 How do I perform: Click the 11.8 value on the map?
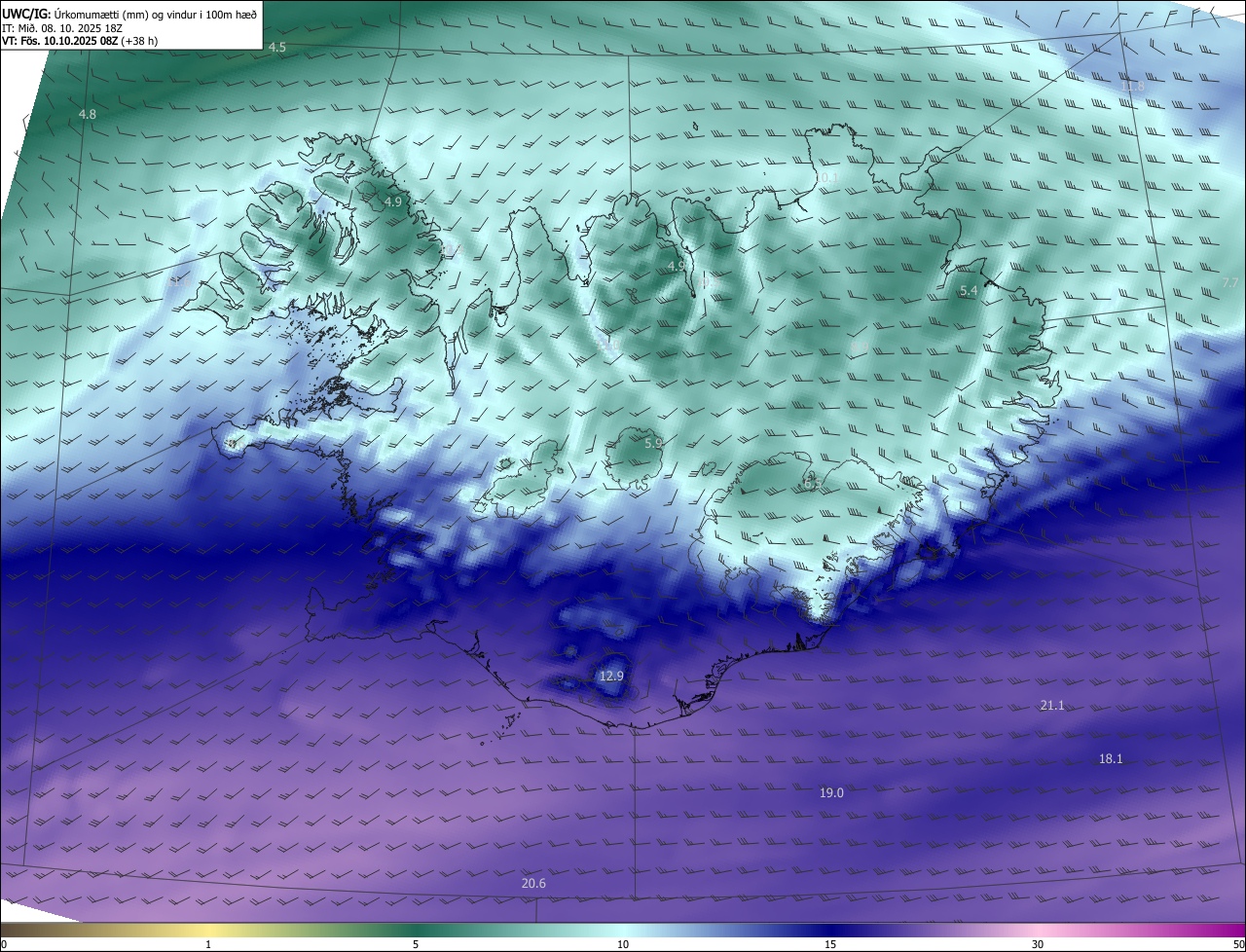click(1132, 87)
